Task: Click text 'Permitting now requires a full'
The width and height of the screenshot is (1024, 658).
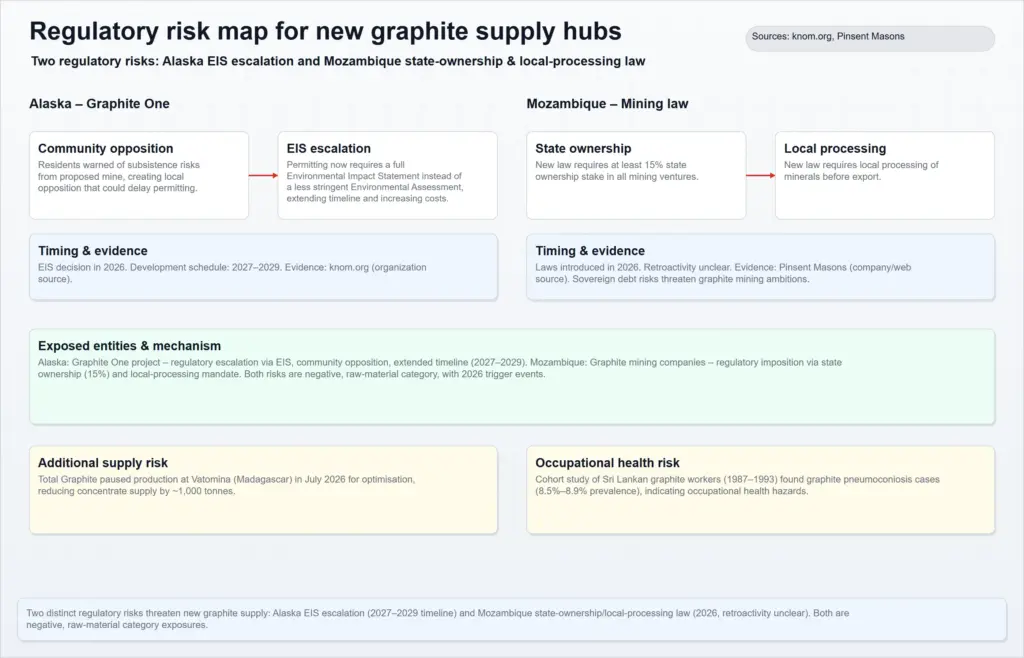Action: pyautogui.click(x=345, y=165)
